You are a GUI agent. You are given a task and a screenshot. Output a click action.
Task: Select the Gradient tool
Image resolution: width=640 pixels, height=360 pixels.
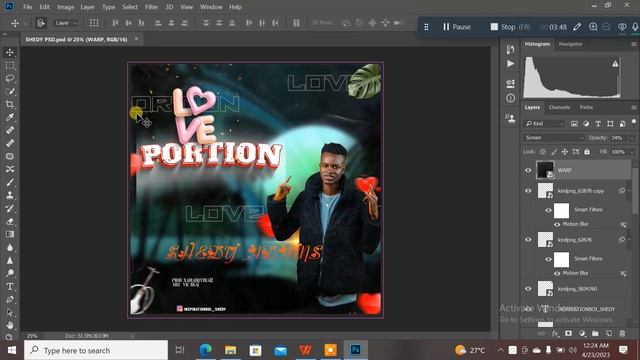tap(10, 234)
